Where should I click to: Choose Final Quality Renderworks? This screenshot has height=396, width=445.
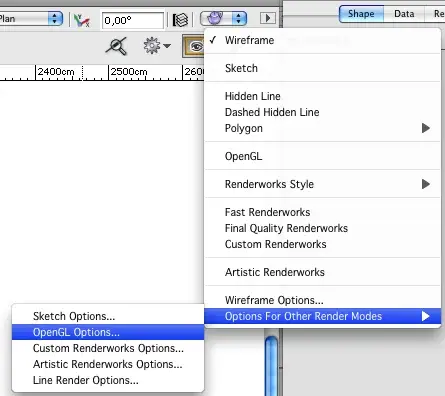click(322, 228)
